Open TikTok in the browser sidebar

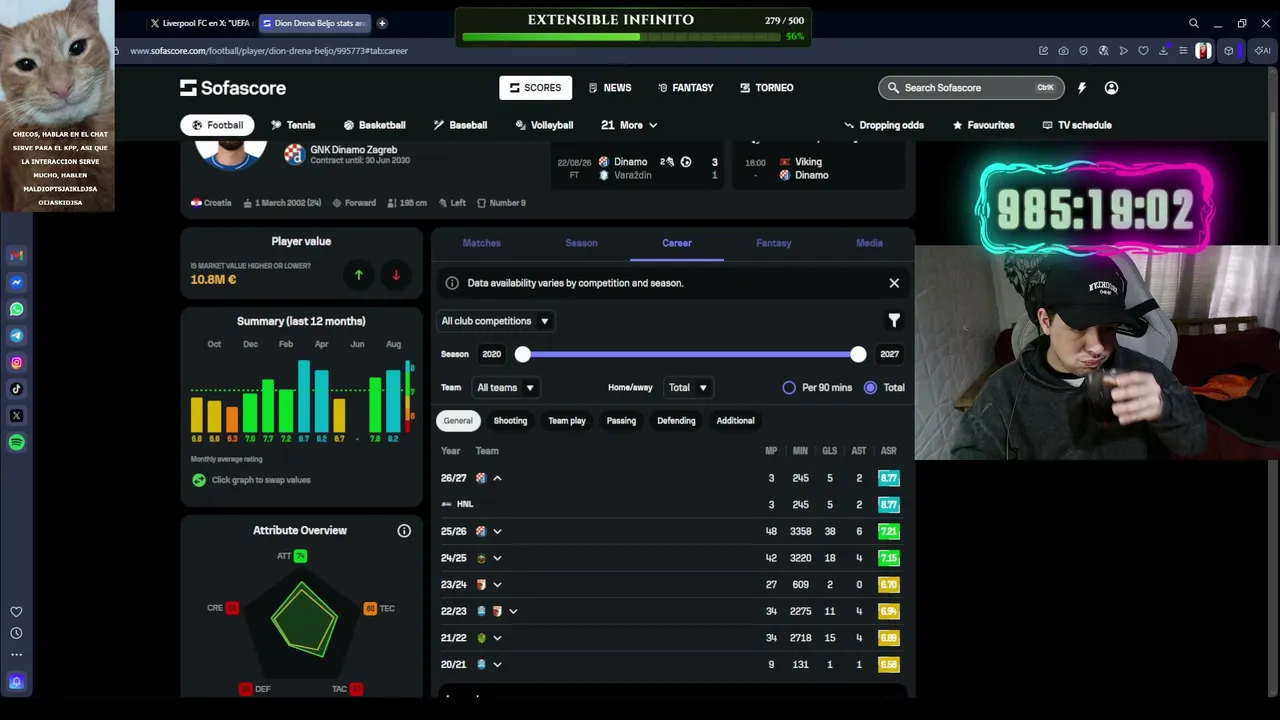[x=16, y=389]
